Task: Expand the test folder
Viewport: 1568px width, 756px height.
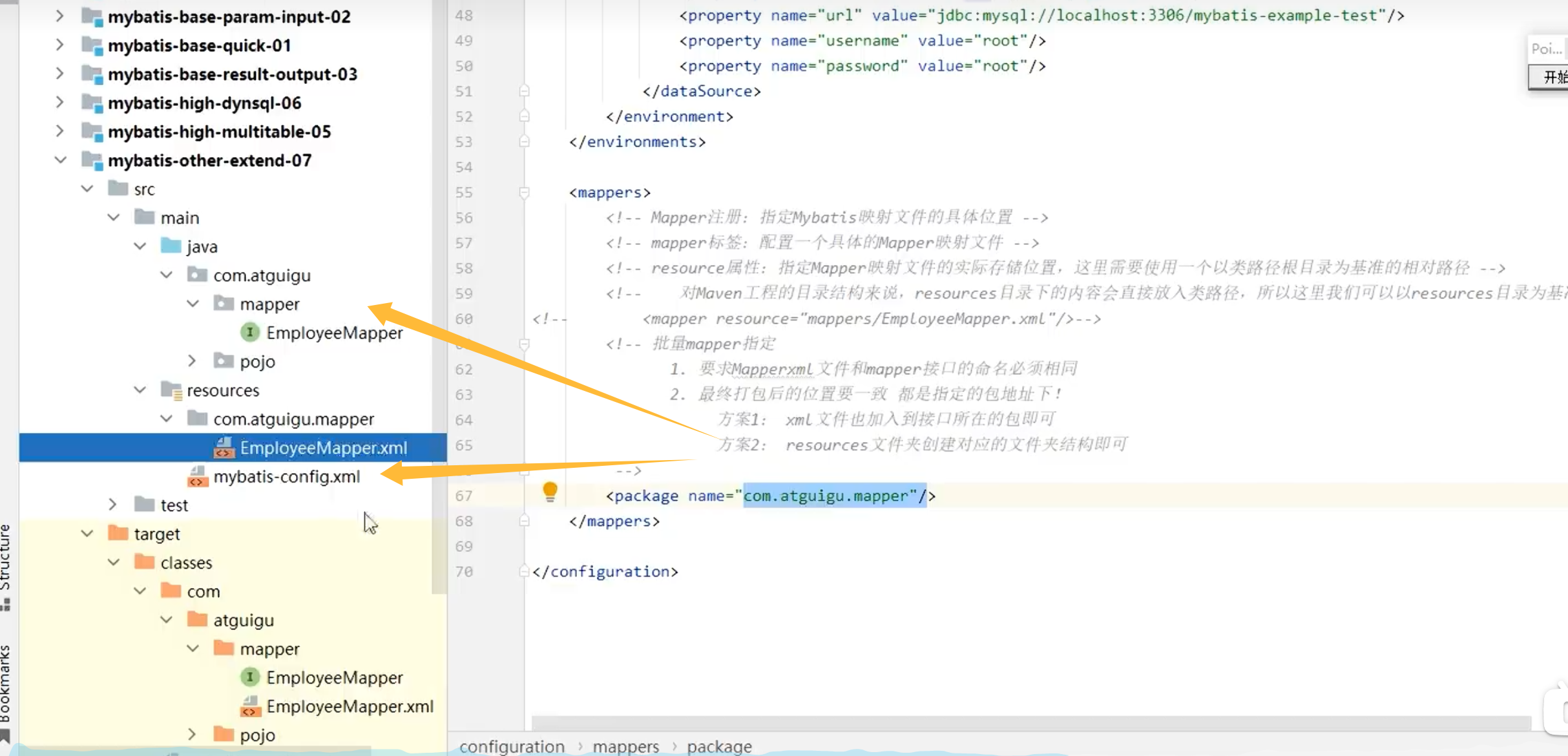Action: pyautogui.click(x=112, y=505)
